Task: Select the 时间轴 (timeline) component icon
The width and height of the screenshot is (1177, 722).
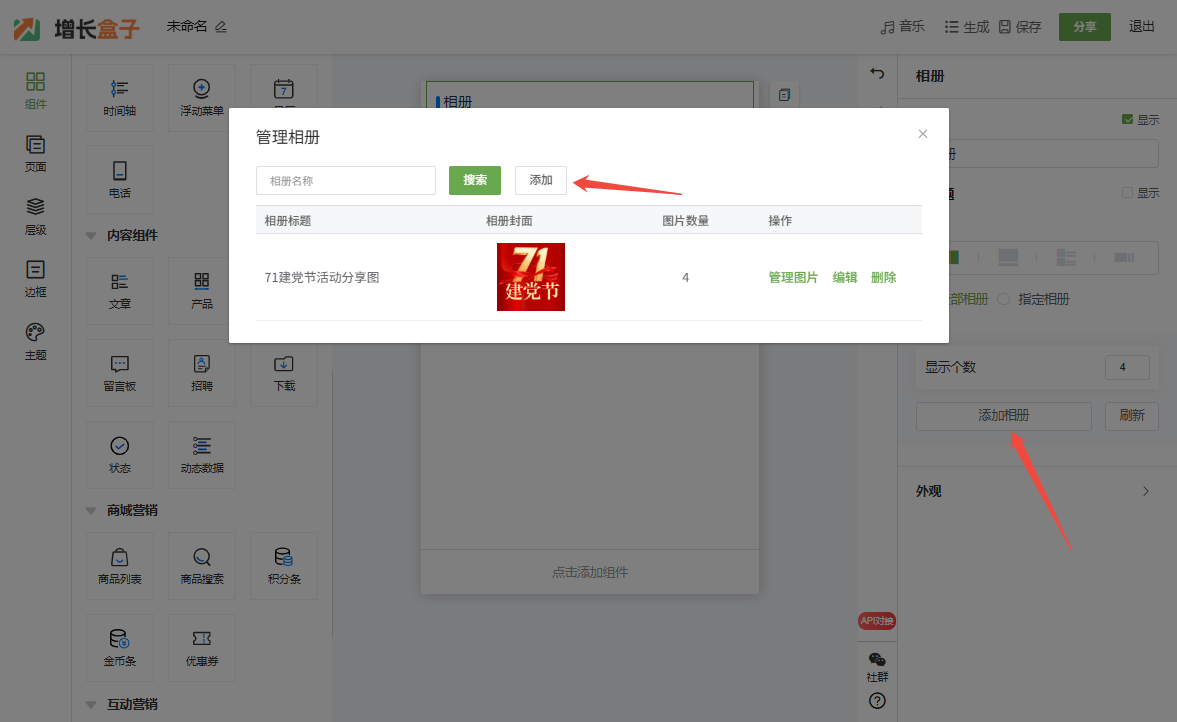Action: 120,97
